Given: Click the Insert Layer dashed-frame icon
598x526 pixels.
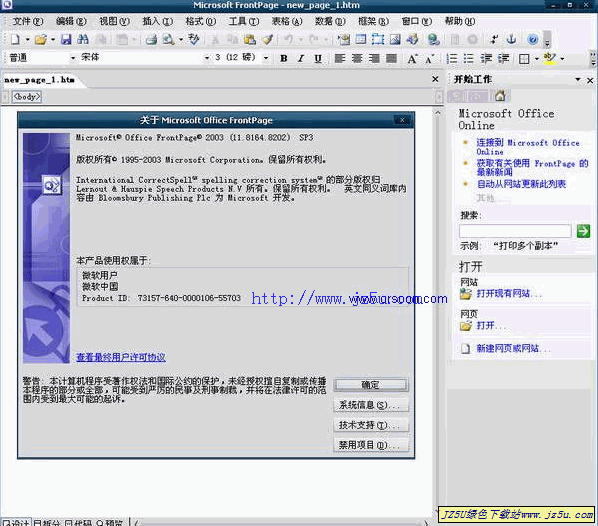Looking at the screenshot, I should click(378, 39).
